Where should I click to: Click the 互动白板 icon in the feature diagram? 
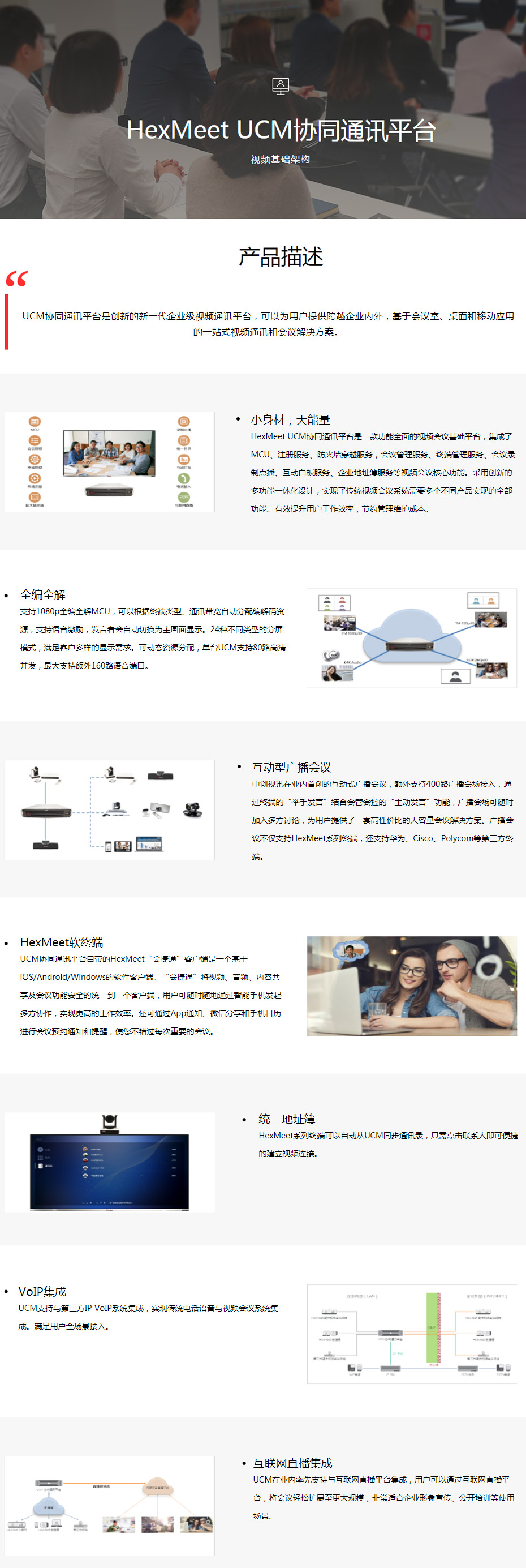pos(184,460)
